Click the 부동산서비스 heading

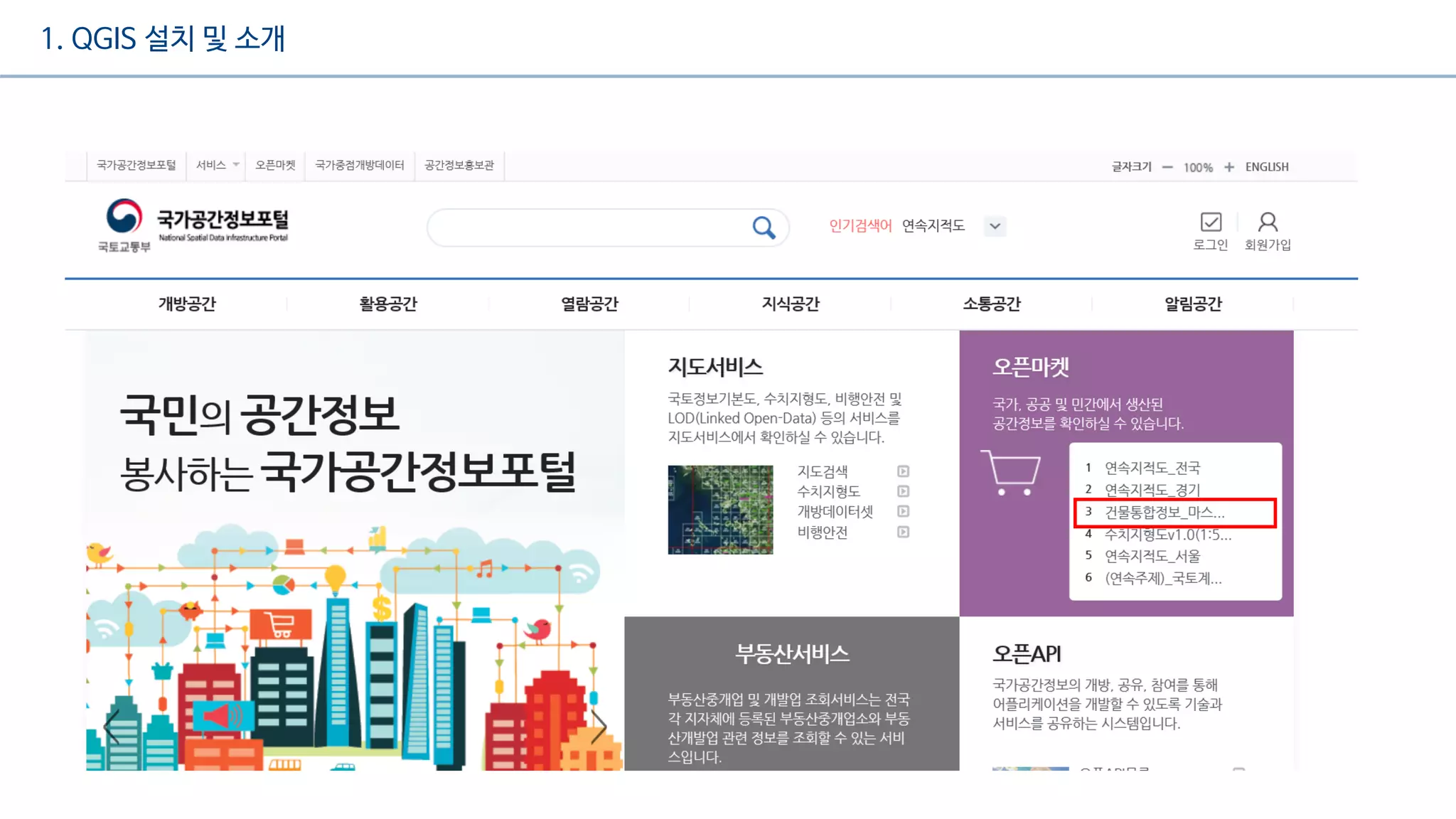coord(792,653)
